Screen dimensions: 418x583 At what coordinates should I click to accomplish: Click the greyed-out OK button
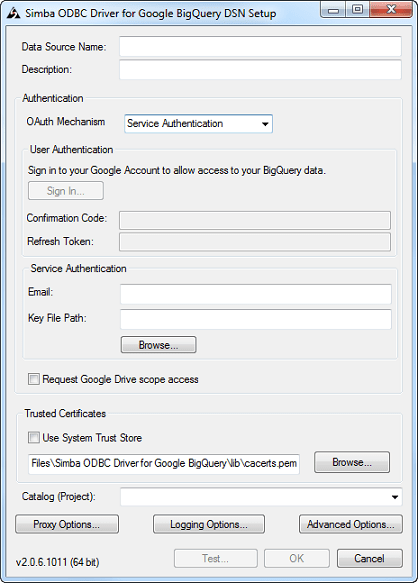pyautogui.click(x=297, y=558)
